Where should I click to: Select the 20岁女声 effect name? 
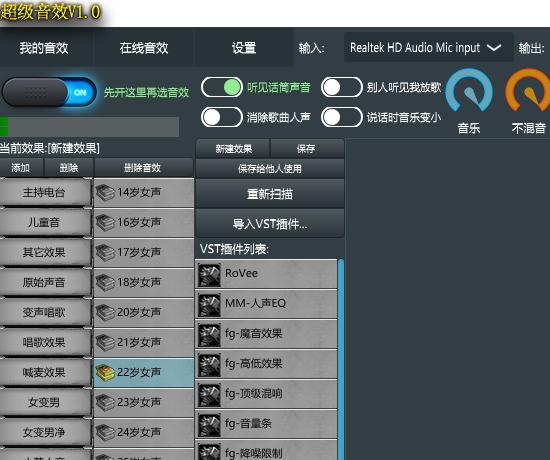(x=139, y=312)
